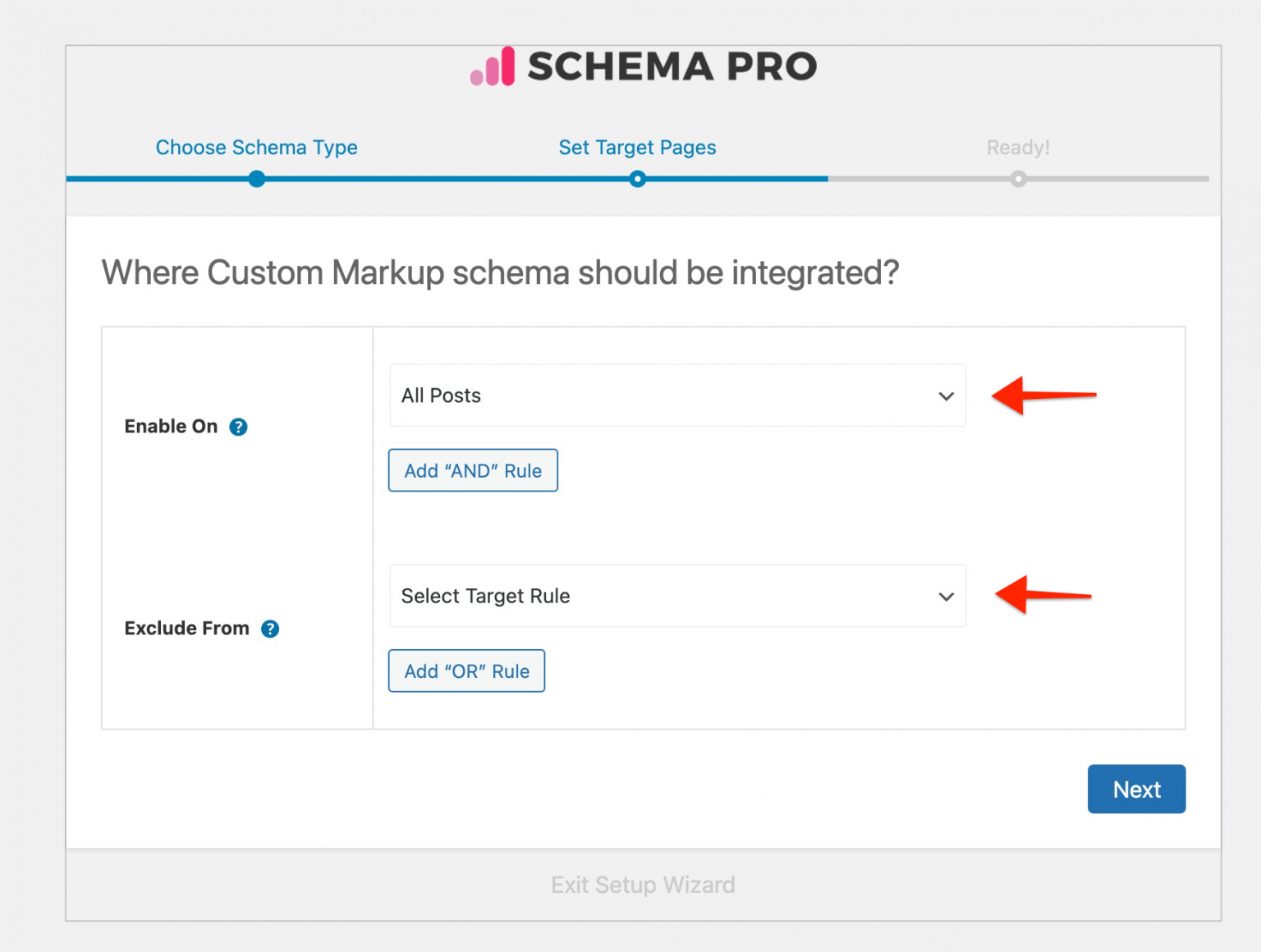The height and width of the screenshot is (952, 1261).
Task: Click the chevron on the All Posts dropdown
Action: coord(947,396)
